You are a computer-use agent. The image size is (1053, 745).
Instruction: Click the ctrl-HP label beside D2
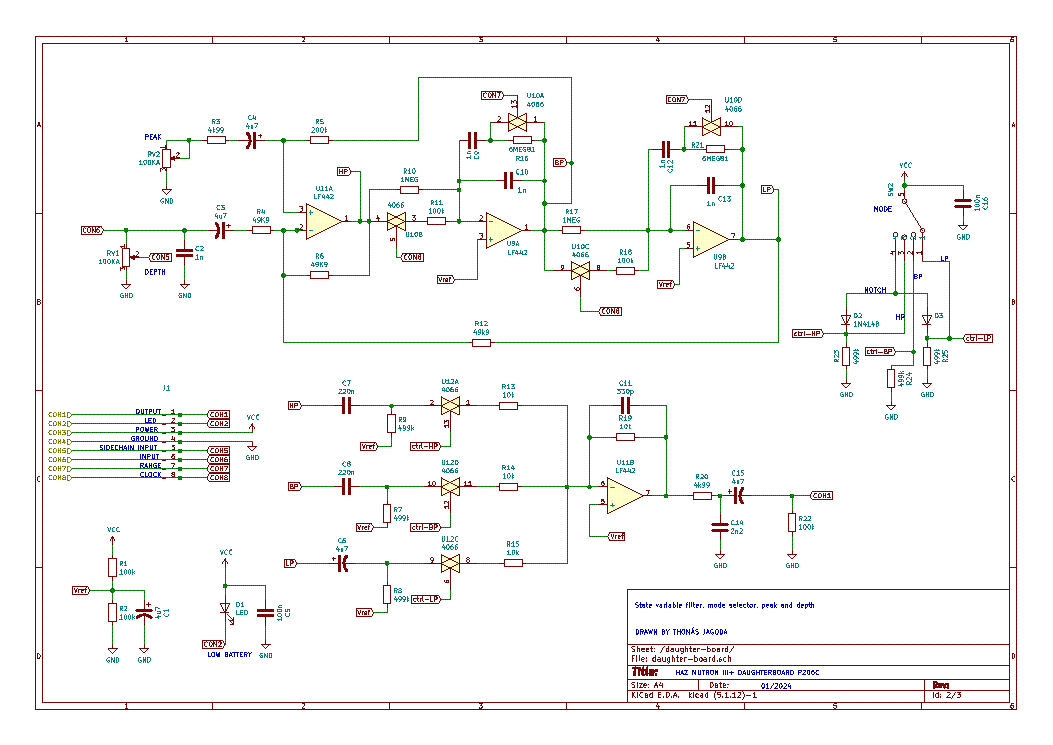coord(807,334)
